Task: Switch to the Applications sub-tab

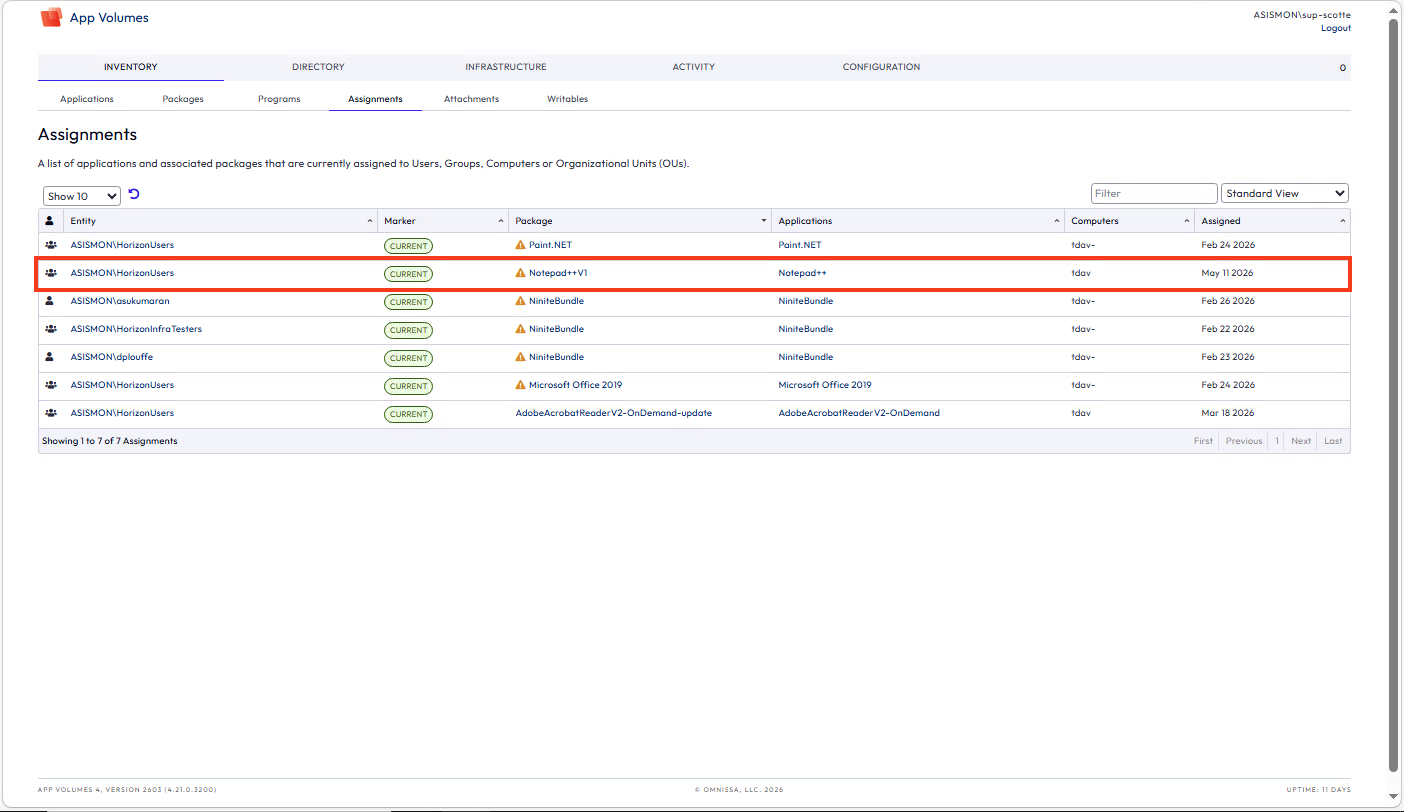Action: tap(87, 99)
